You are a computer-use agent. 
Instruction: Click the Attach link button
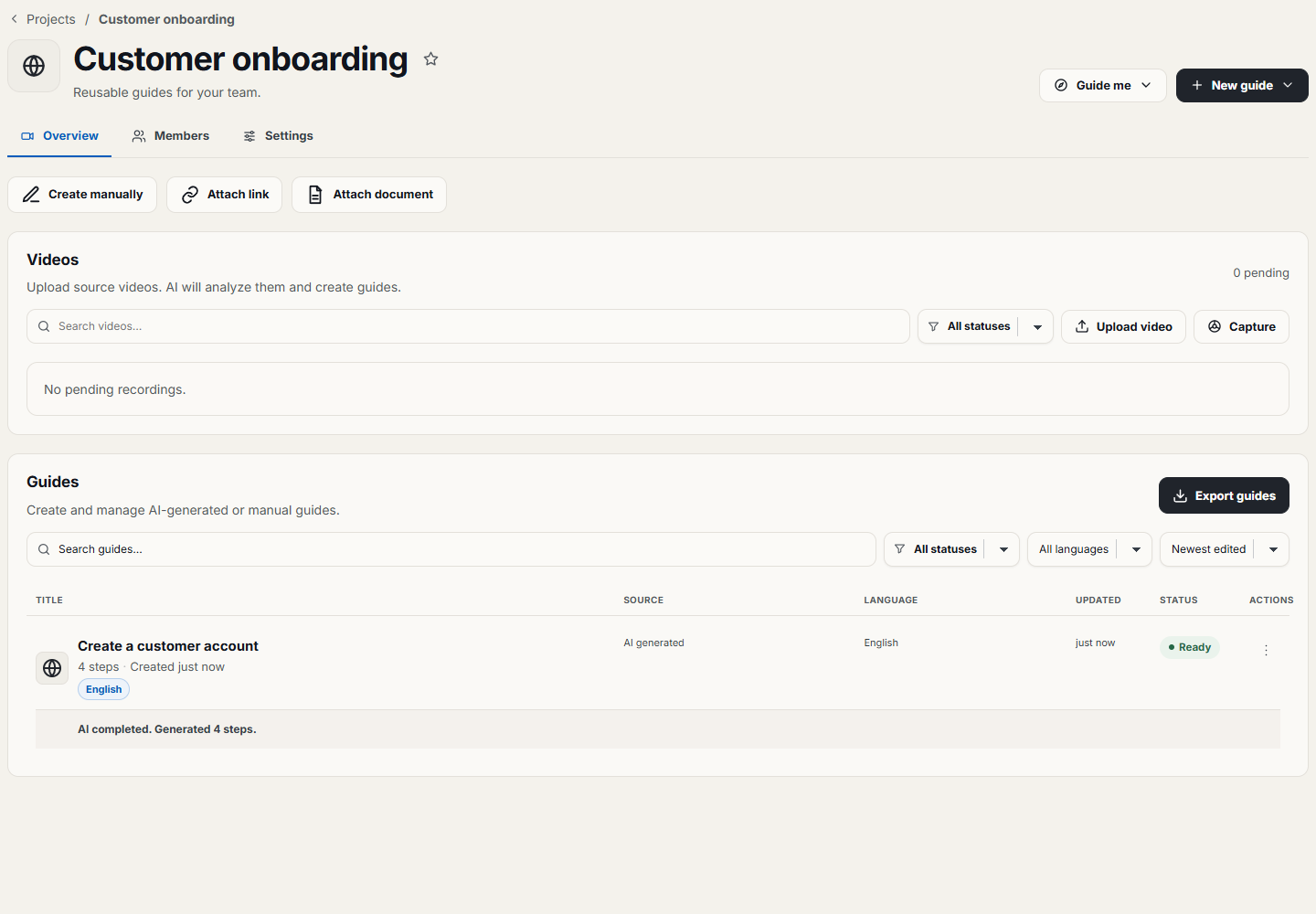(224, 195)
